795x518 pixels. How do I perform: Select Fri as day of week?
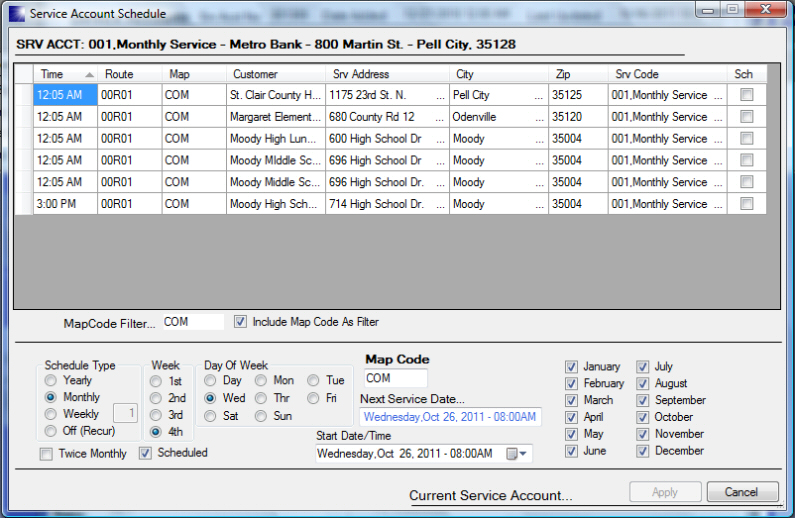tap(313, 398)
